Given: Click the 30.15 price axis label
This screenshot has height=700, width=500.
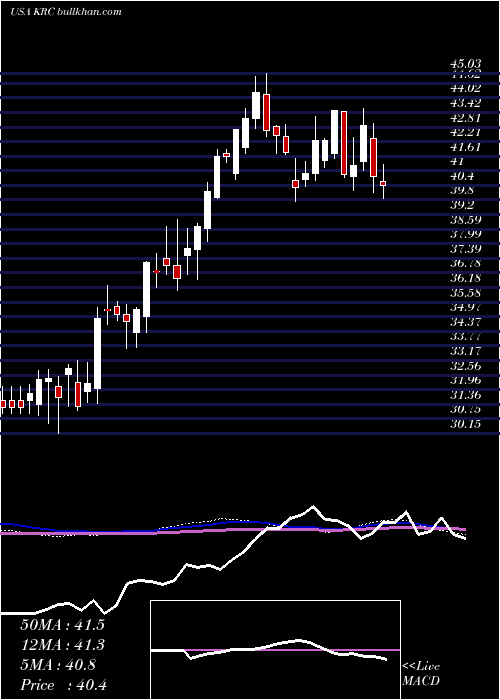Looking at the screenshot, I should point(465,424).
